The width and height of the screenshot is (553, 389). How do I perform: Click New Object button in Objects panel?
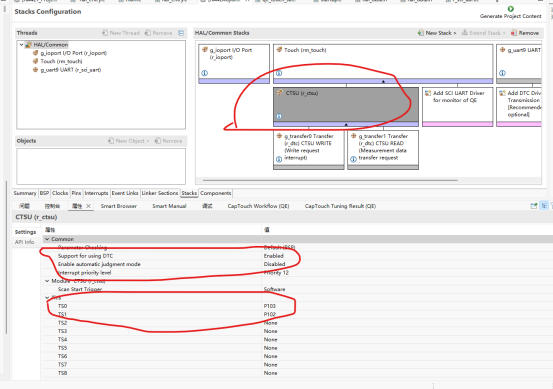(x=129, y=141)
